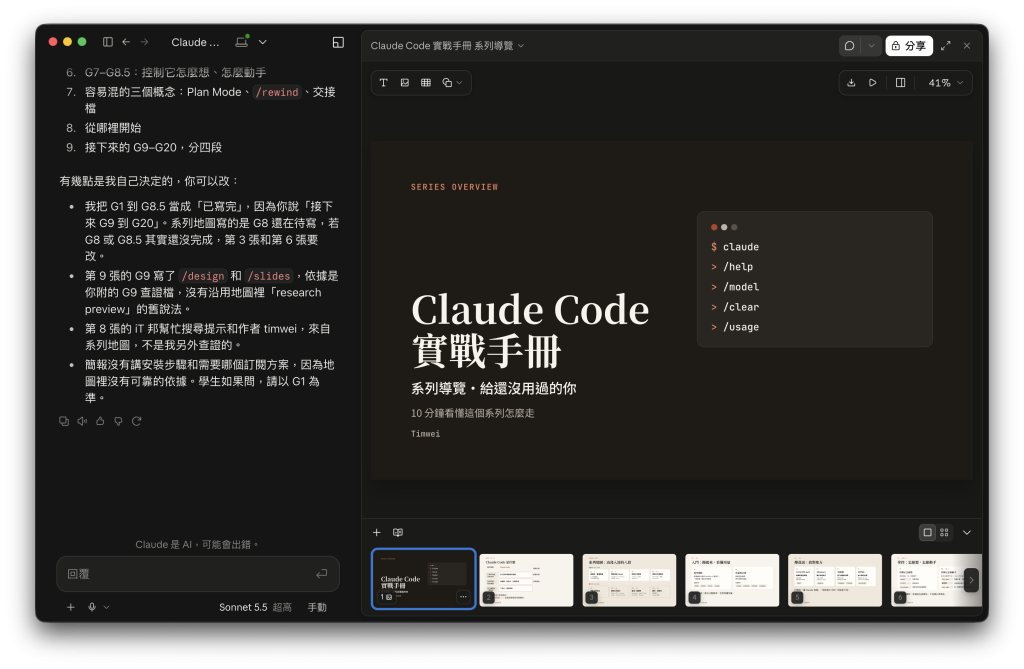Add a new slide with plus
The image size is (1024, 669).
click(377, 532)
